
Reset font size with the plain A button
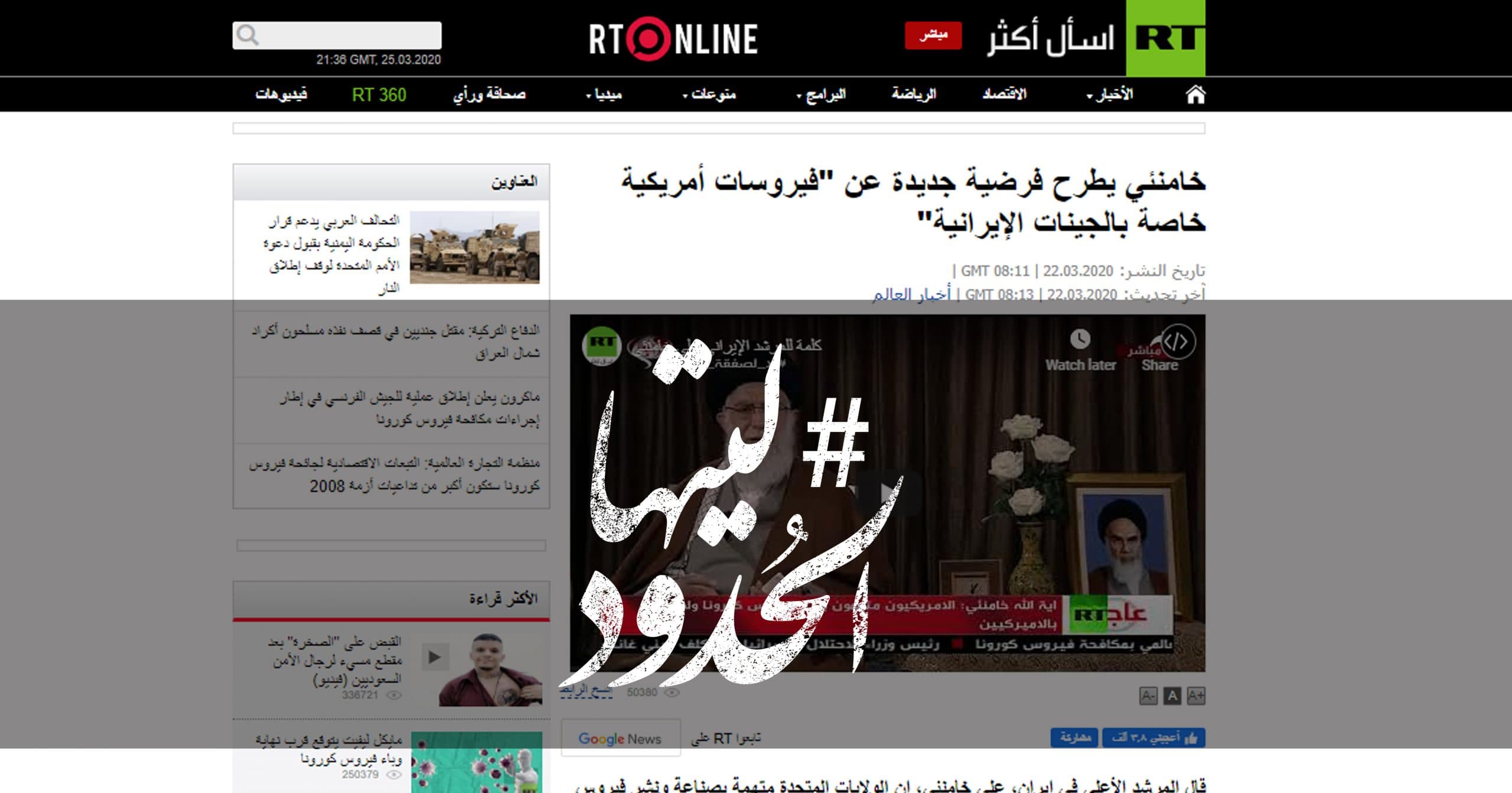[x=1172, y=696]
